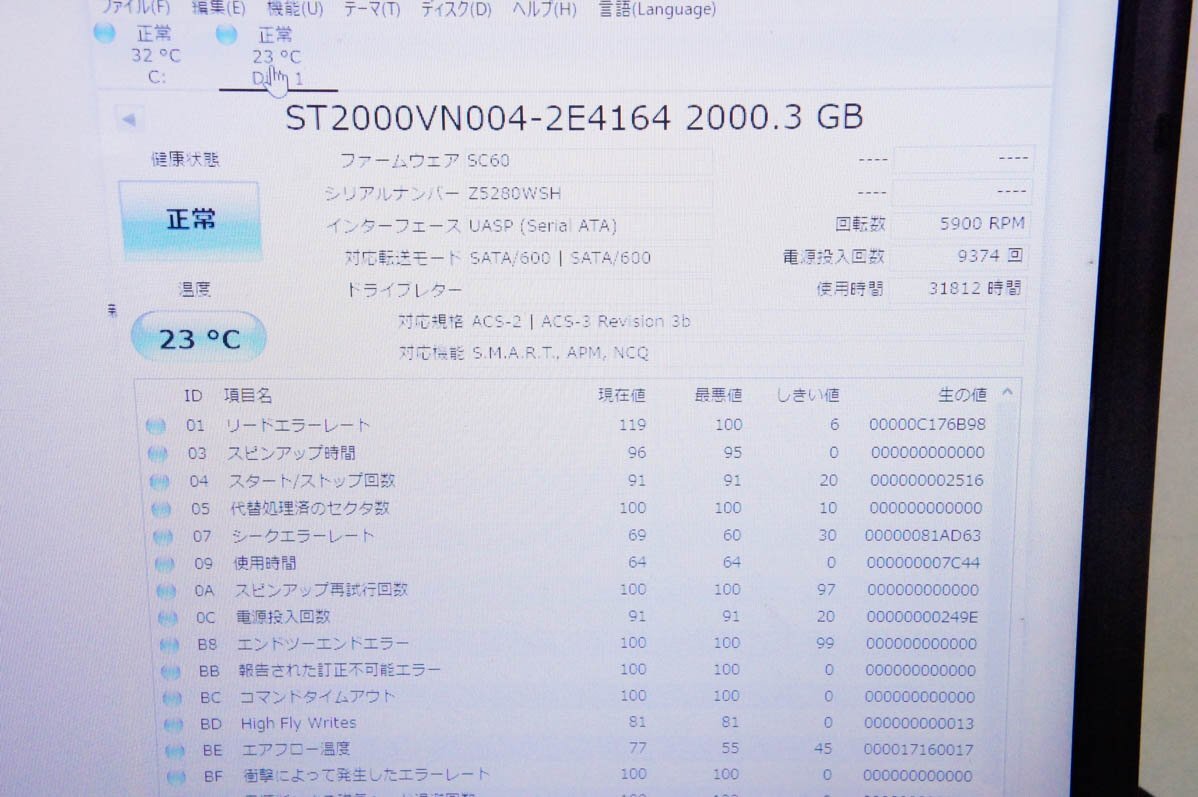Open the ディスク(D) menu
Viewport: 1198px width, 797px height.
click(x=454, y=9)
